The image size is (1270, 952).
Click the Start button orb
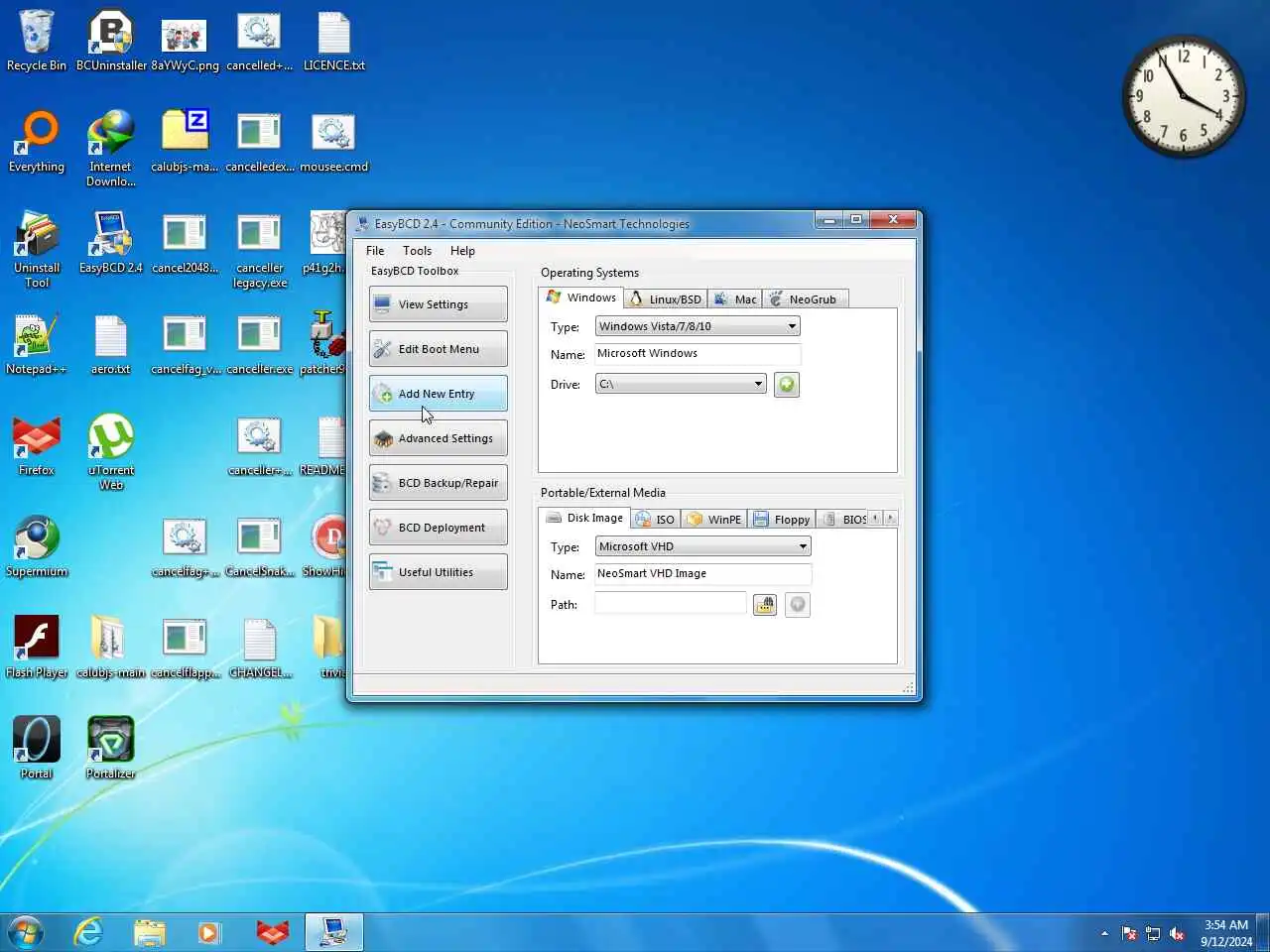[x=26, y=932]
